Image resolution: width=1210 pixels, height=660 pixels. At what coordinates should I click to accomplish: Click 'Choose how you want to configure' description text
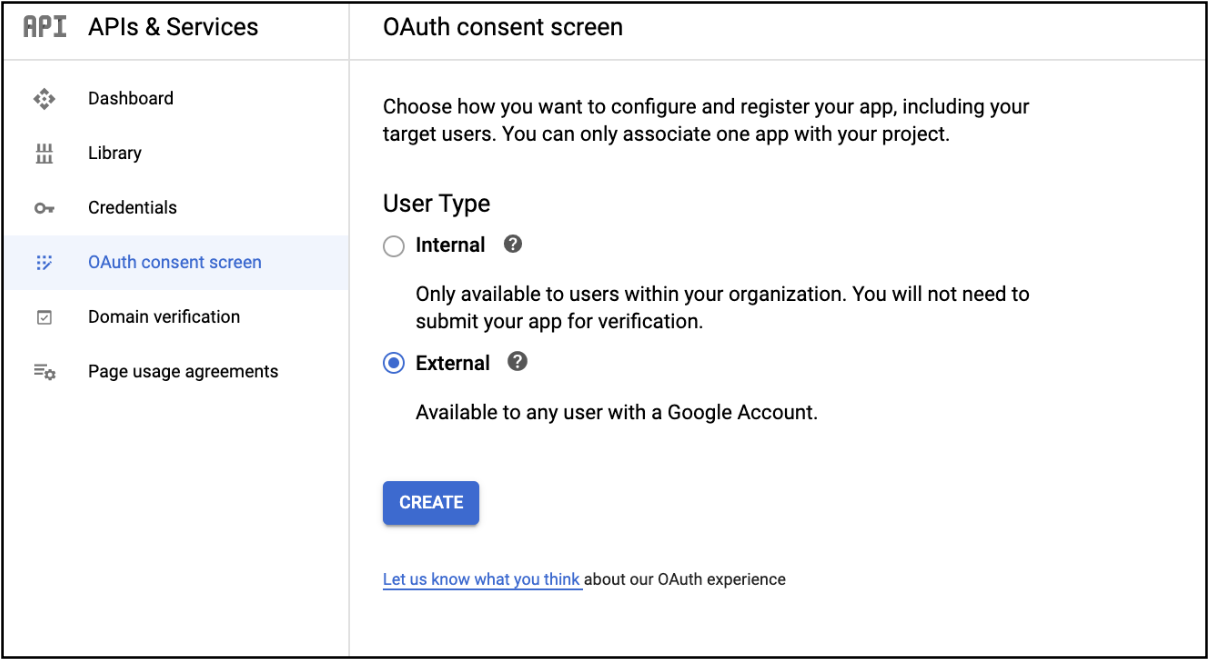(706, 120)
